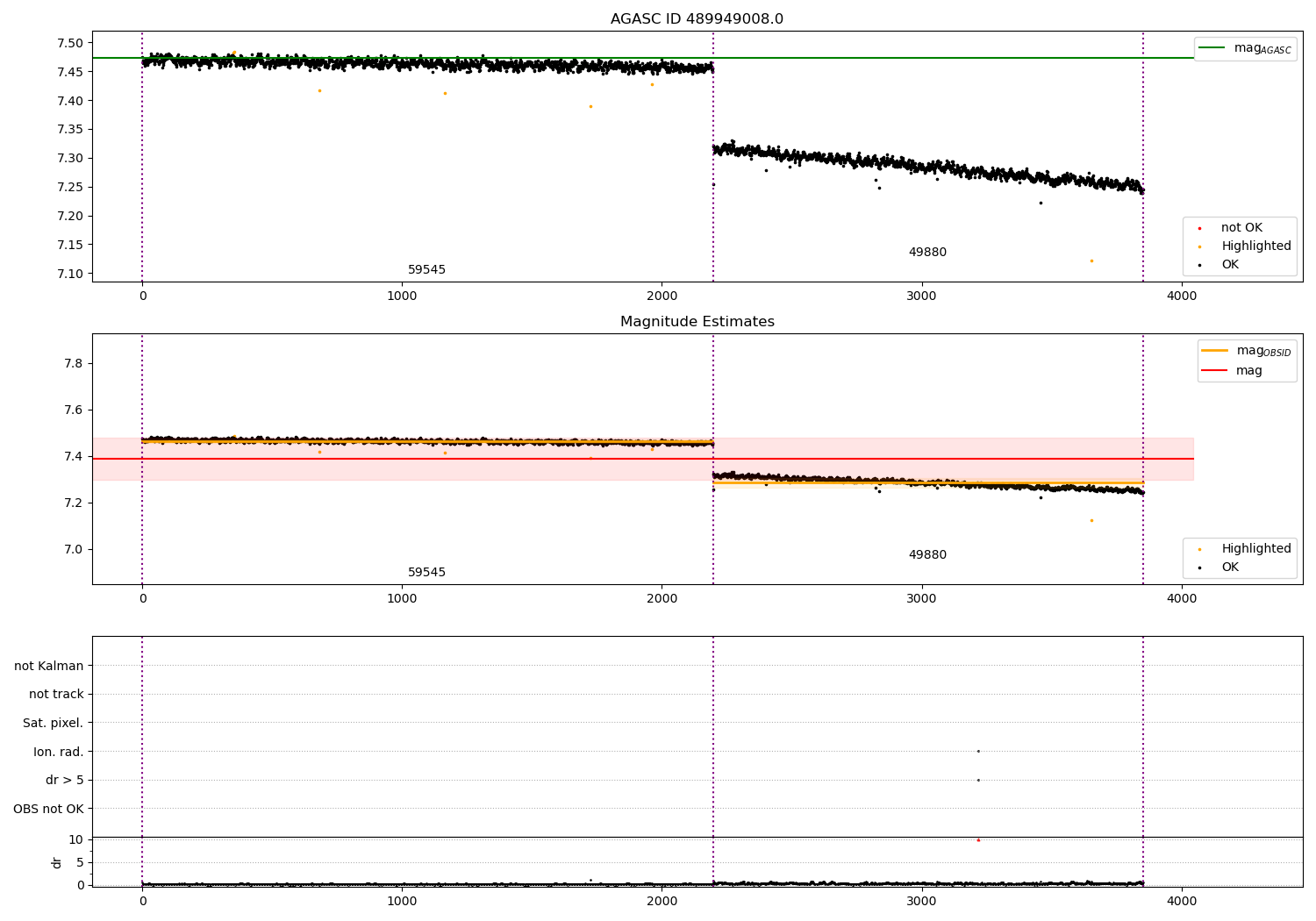Image resolution: width=1316 pixels, height=921 pixels.
Task: Click the 'Sat. pixel.' axis label
Action: [53, 724]
